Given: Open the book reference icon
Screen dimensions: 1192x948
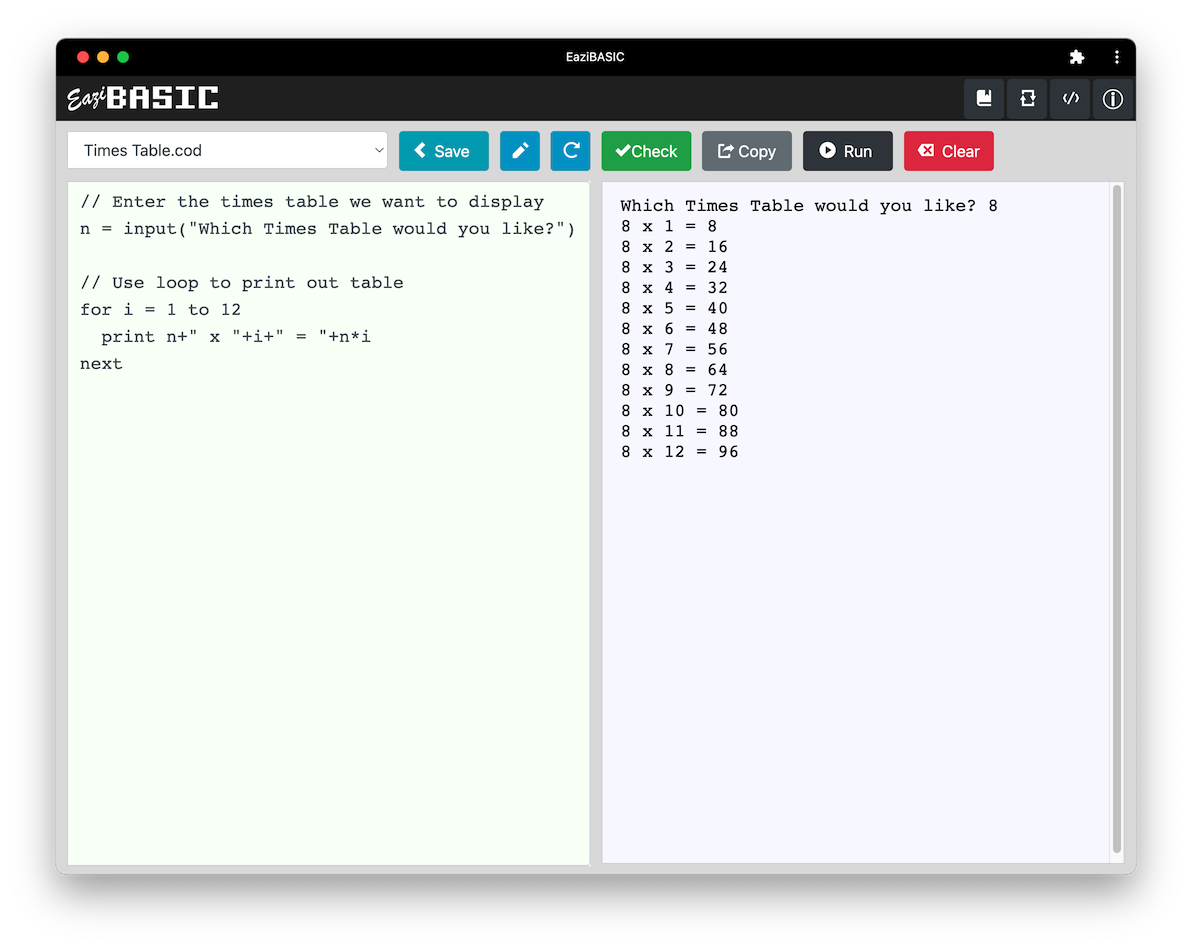Looking at the screenshot, I should click(984, 99).
